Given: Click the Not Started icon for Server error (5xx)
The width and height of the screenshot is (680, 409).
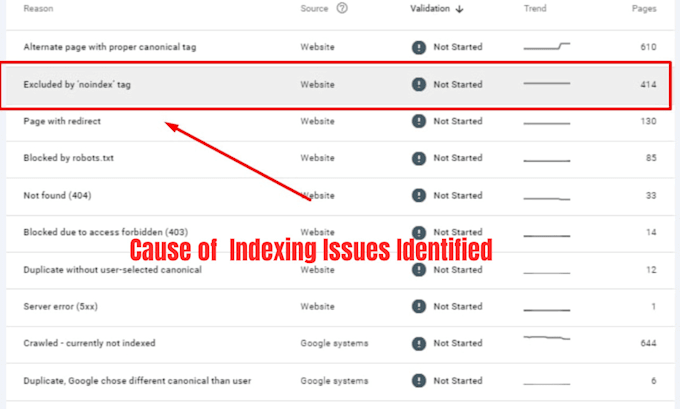Looking at the screenshot, I should coord(418,307).
